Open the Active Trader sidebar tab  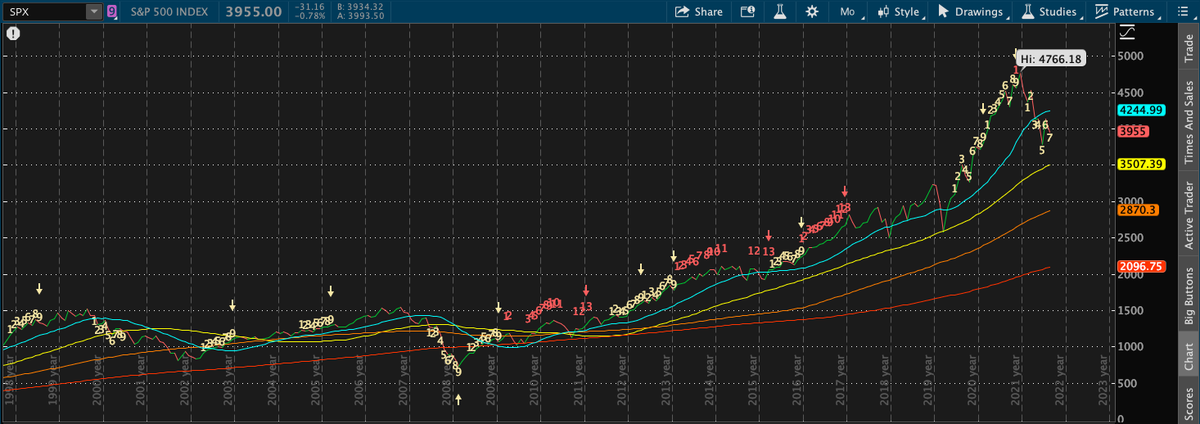pos(1189,214)
